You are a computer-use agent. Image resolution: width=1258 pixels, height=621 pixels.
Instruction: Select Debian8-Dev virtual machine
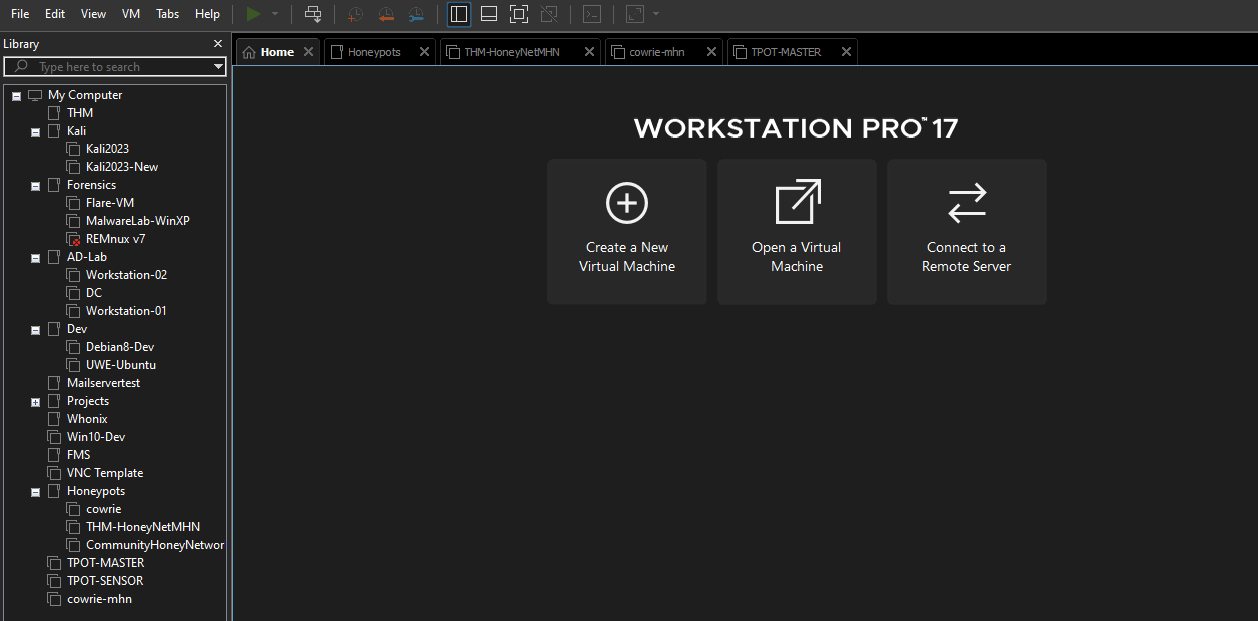120,347
